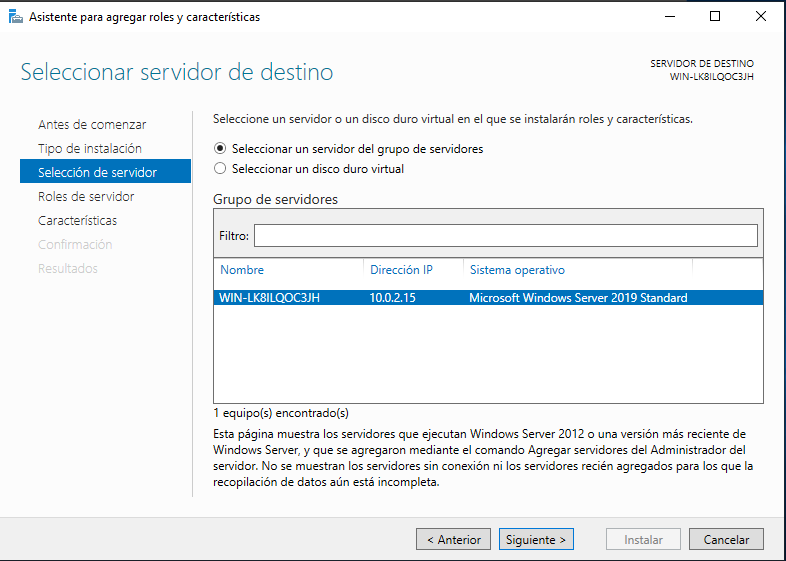786x561 pixels.
Task: Select server from server pool radio button
Action: coord(220,149)
